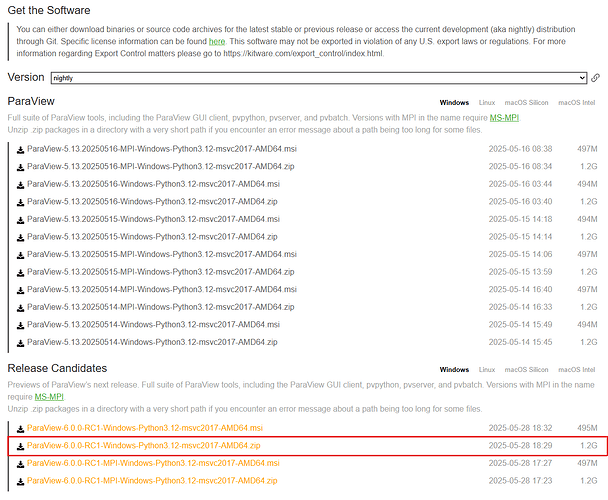Screen dimensions: 608x500
Task: Click the 495M file size value
Action: coord(587,428)
